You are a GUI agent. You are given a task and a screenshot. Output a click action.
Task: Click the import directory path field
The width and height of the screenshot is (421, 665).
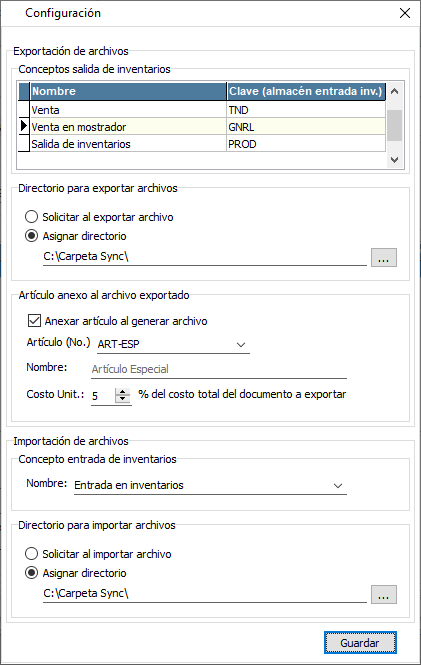point(204,593)
